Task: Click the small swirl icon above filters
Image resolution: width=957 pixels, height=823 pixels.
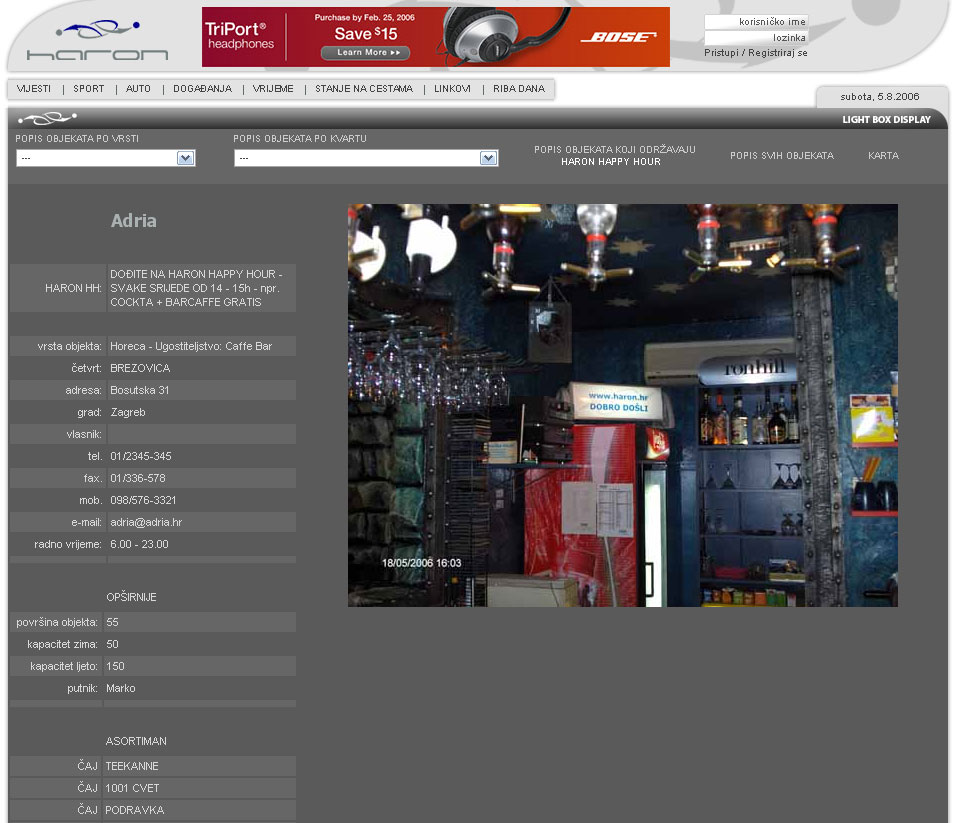Action: pos(47,119)
